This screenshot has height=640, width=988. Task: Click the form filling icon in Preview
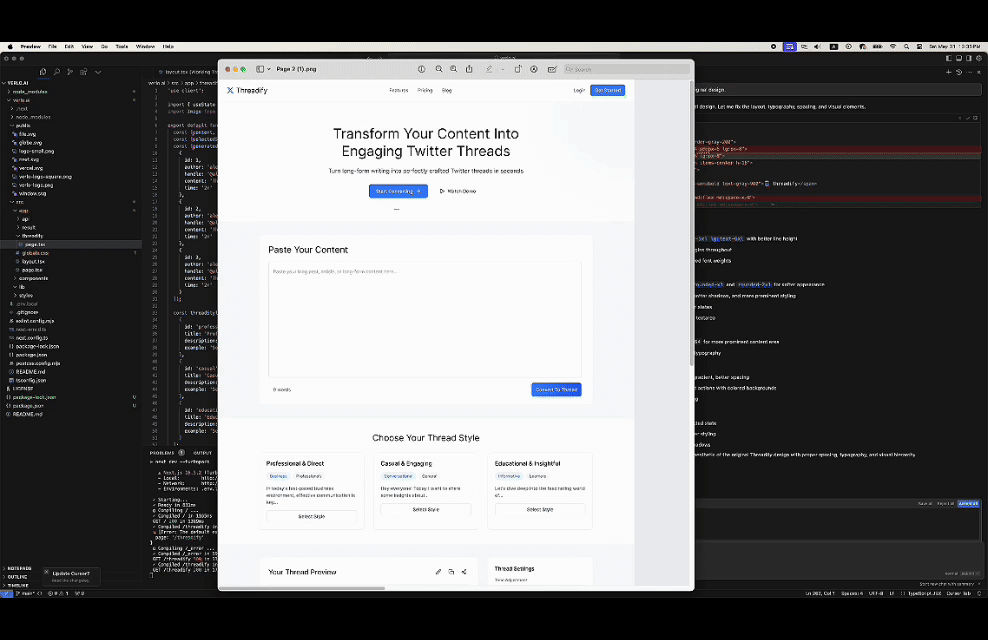point(552,69)
